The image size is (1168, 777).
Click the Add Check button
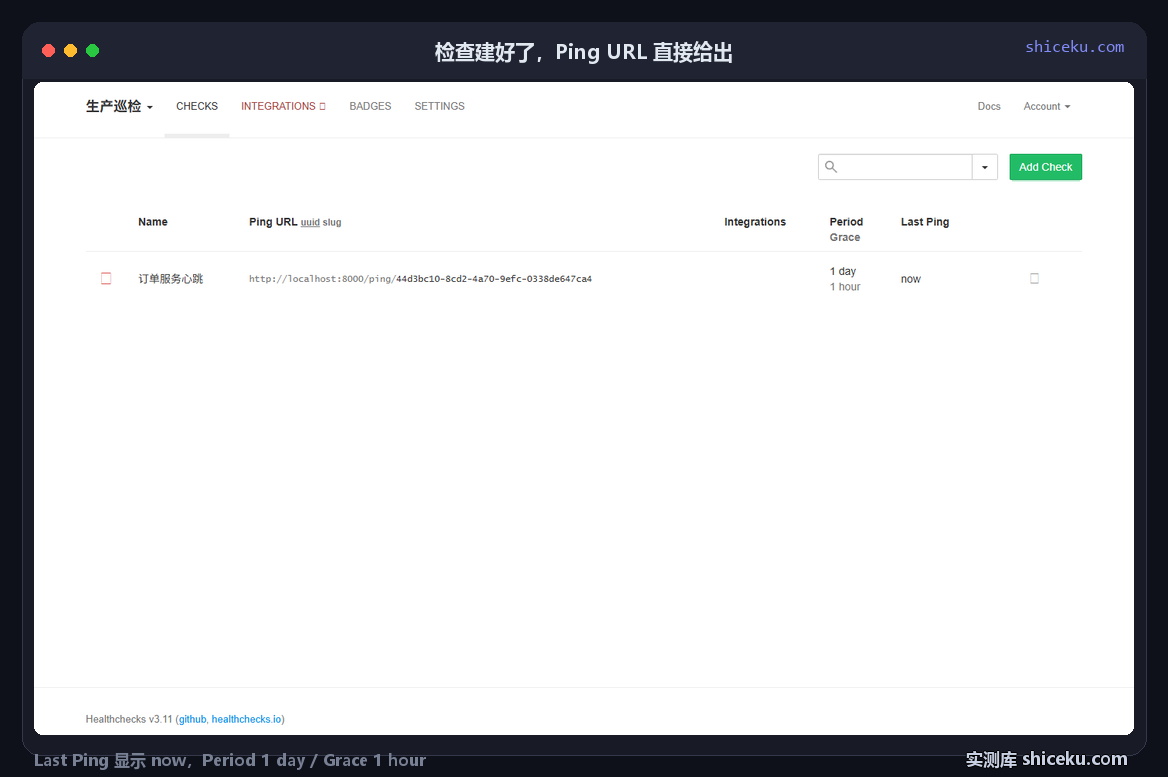click(x=1046, y=167)
